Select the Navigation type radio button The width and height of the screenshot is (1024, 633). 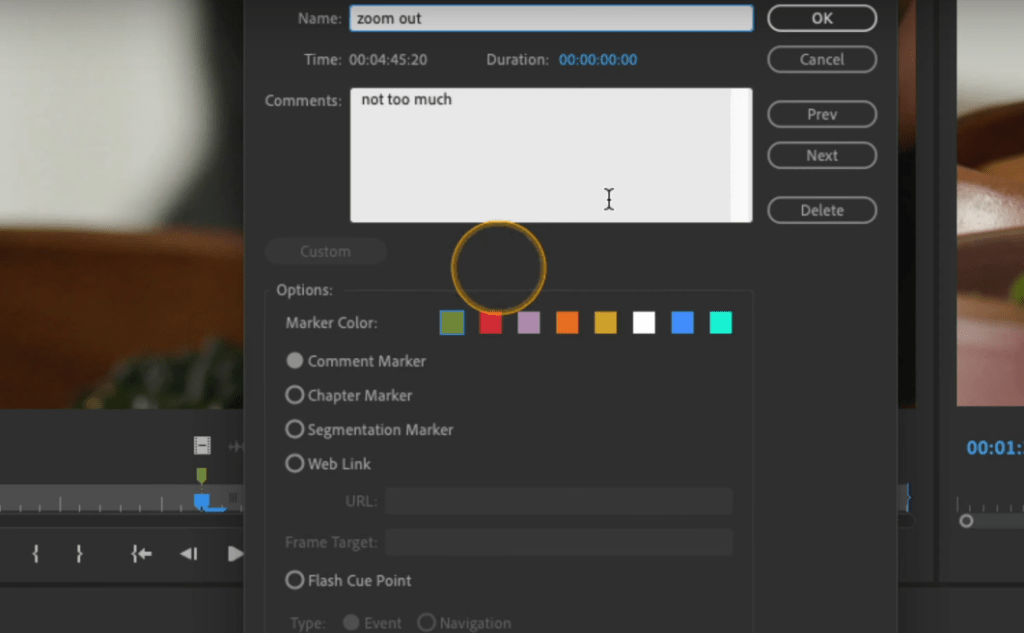pyautogui.click(x=426, y=623)
